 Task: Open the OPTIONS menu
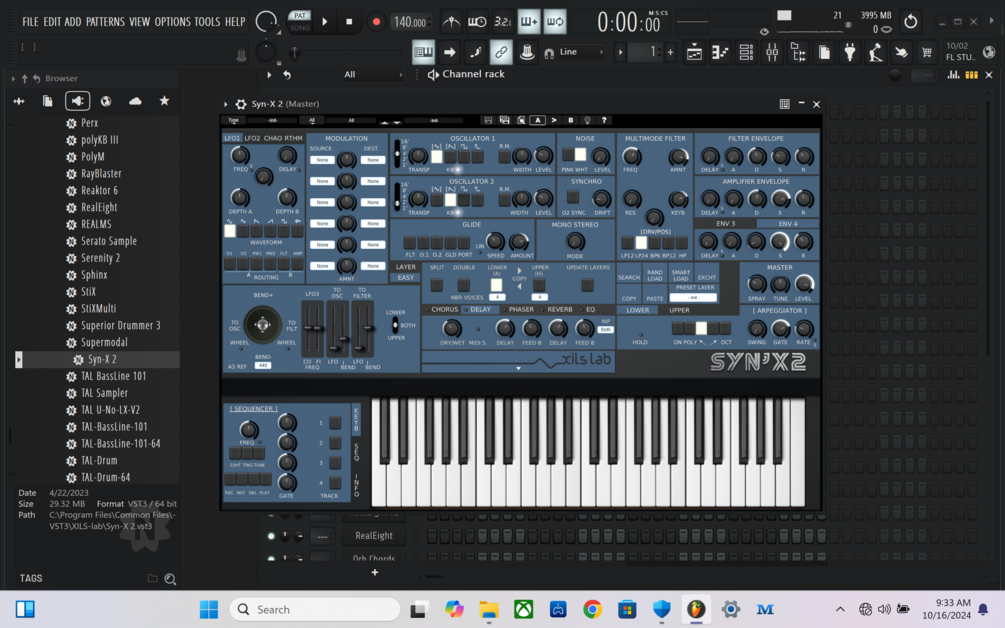pyautogui.click(x=172, y=22)
